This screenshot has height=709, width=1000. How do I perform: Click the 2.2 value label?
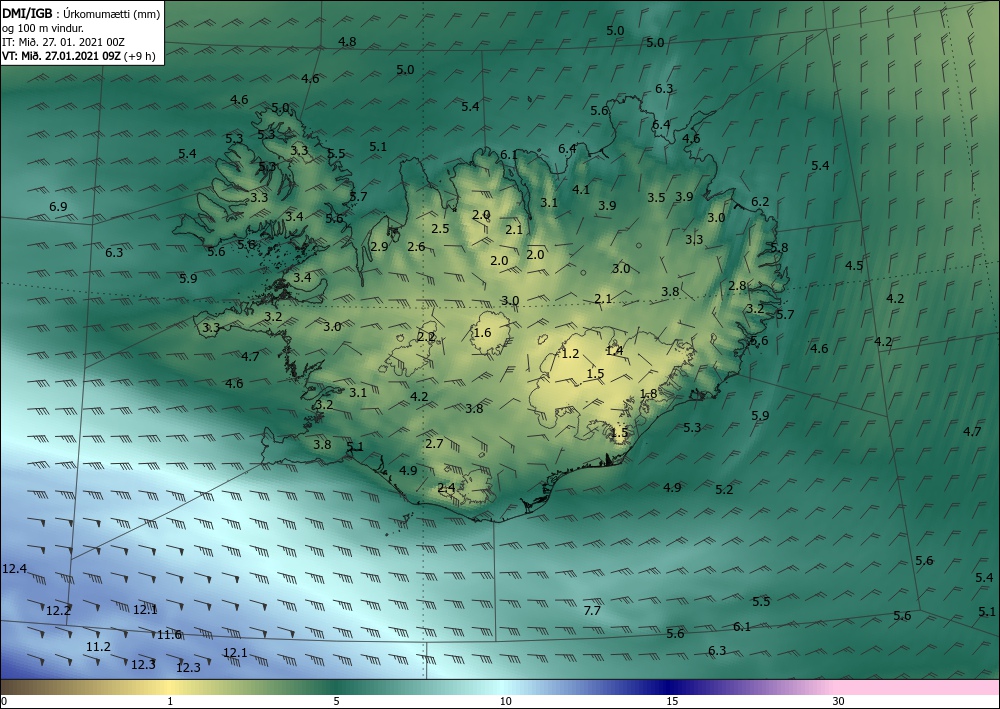(426, 337)
